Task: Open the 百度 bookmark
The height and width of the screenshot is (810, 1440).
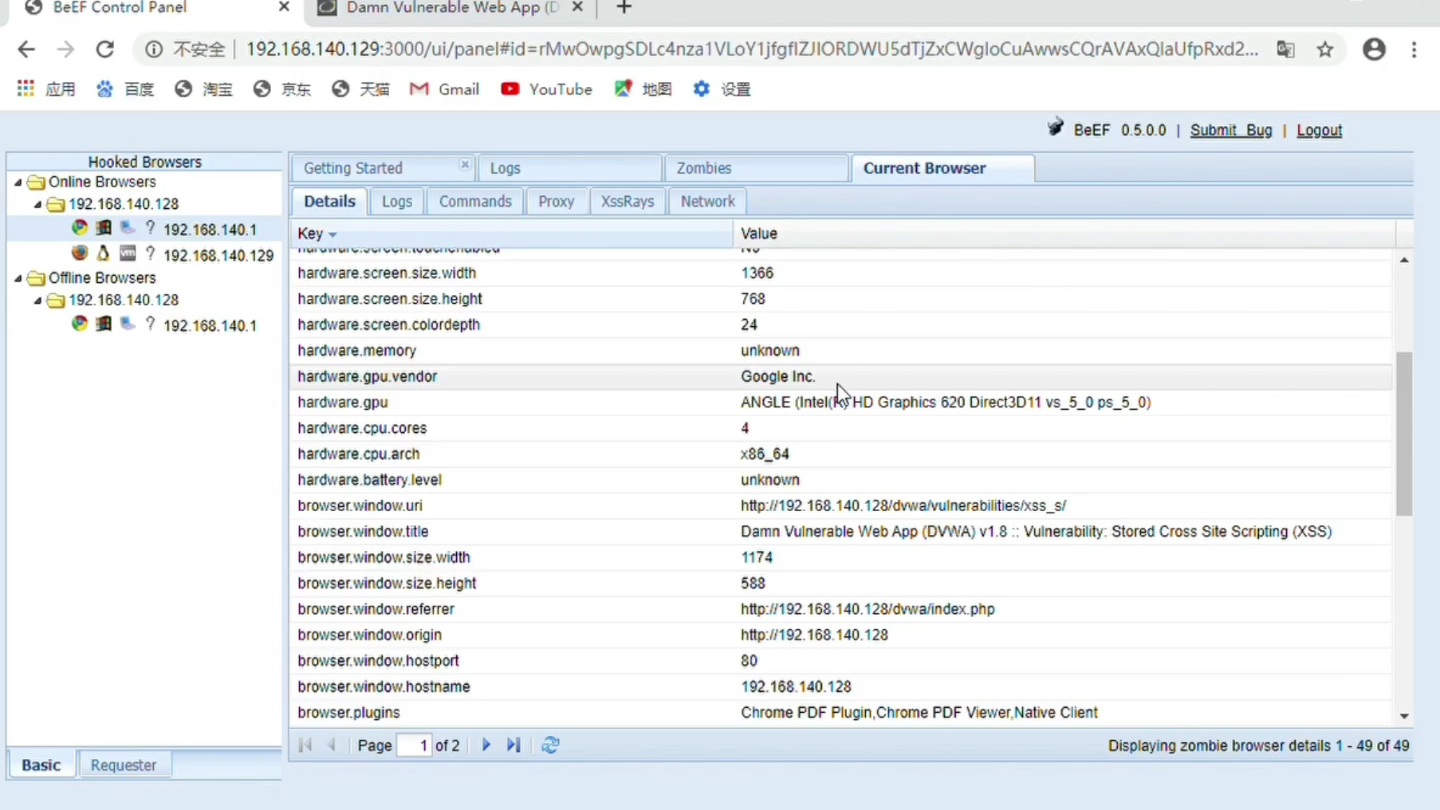Action: pyautogui.click(x=125, y=89)
